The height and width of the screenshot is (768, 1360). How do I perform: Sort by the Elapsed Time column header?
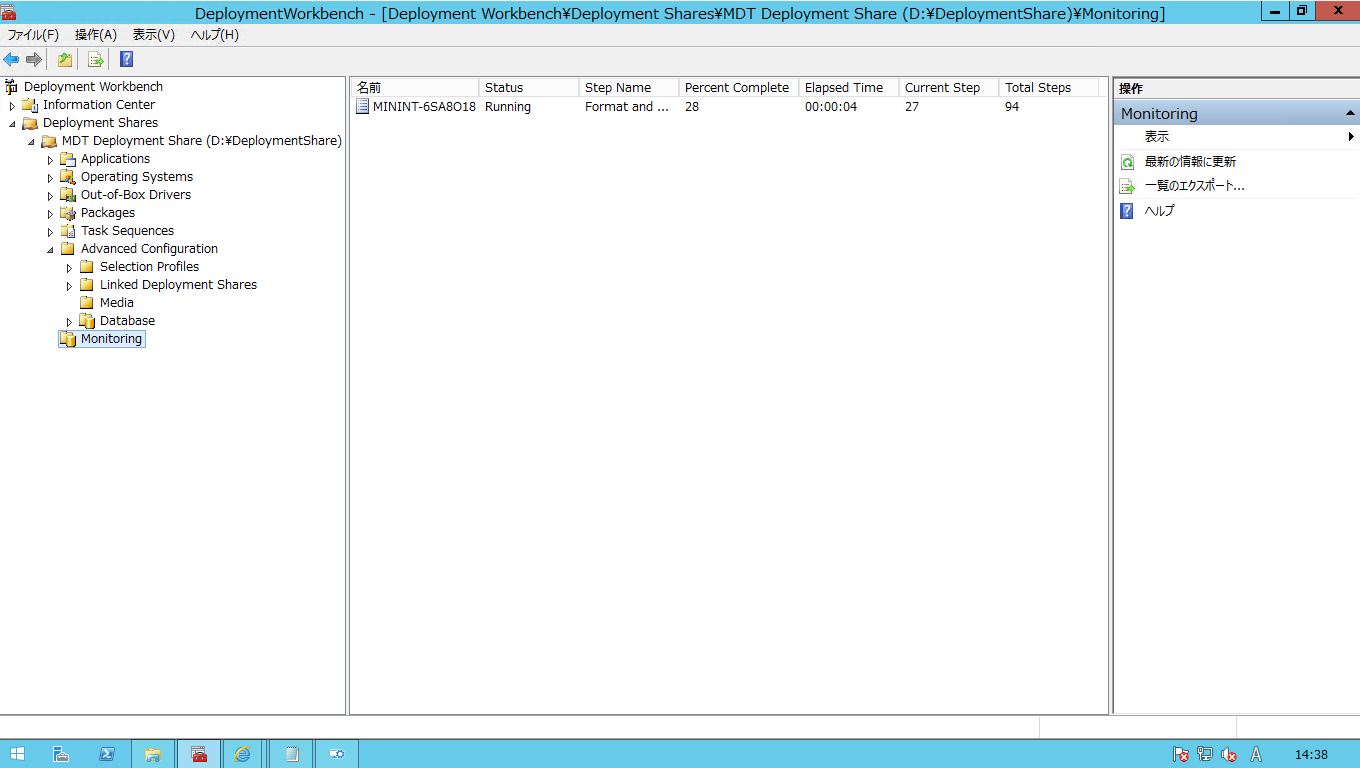coord(849,88)
